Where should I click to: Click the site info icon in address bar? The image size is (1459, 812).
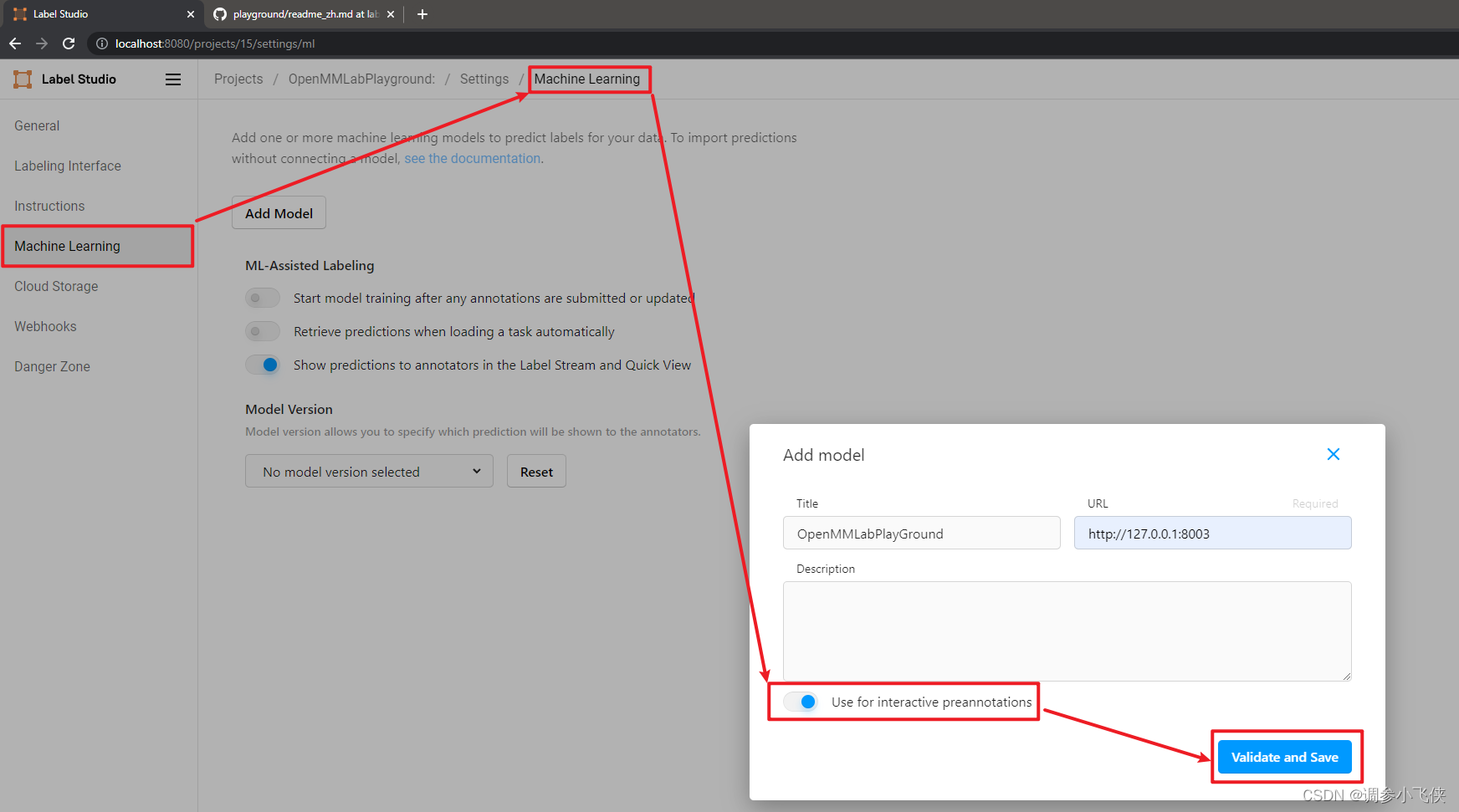click(102, 43)
